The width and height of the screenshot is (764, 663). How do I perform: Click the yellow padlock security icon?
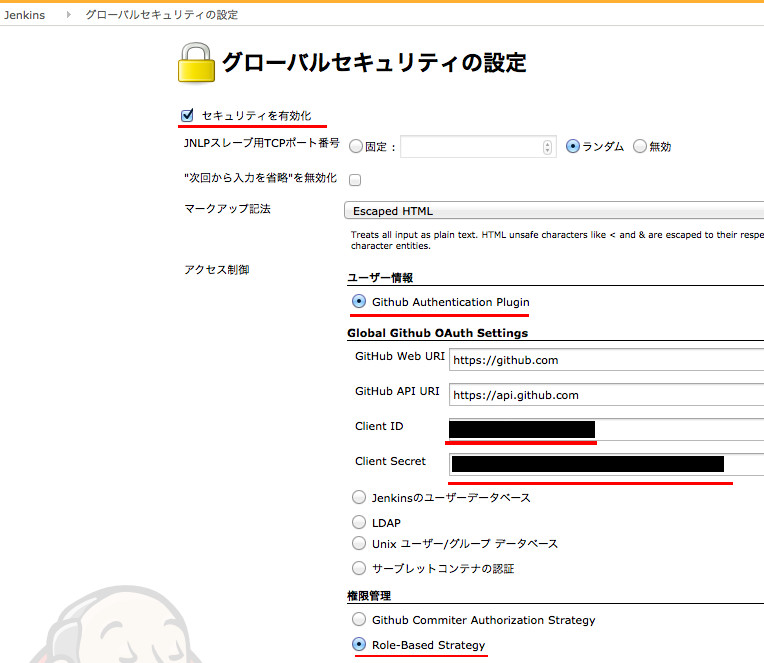196,62
